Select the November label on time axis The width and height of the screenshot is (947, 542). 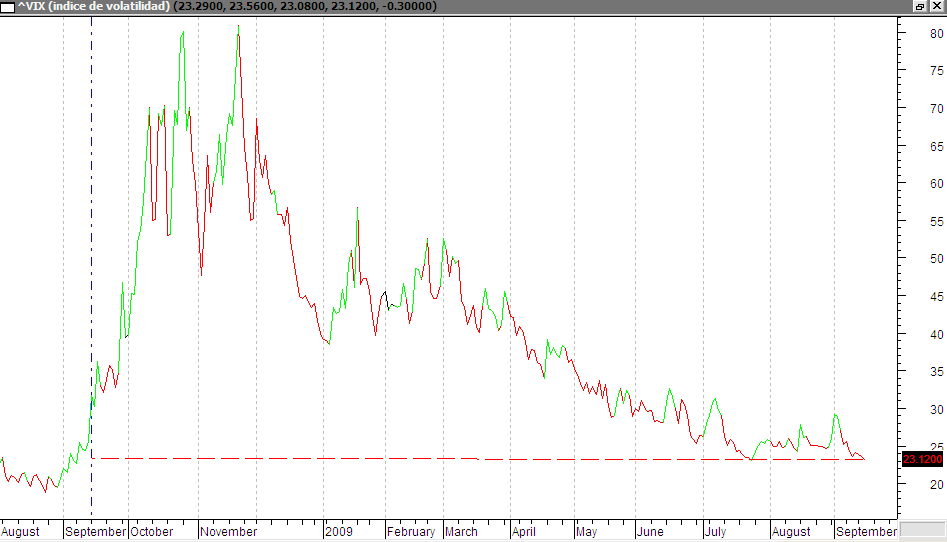coord(228,532)
